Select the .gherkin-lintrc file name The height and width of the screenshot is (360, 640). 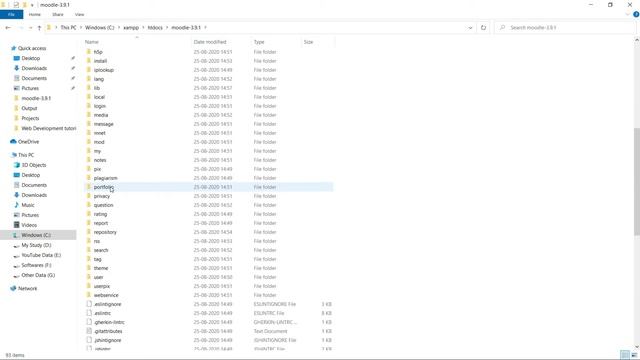pos(109,322)
